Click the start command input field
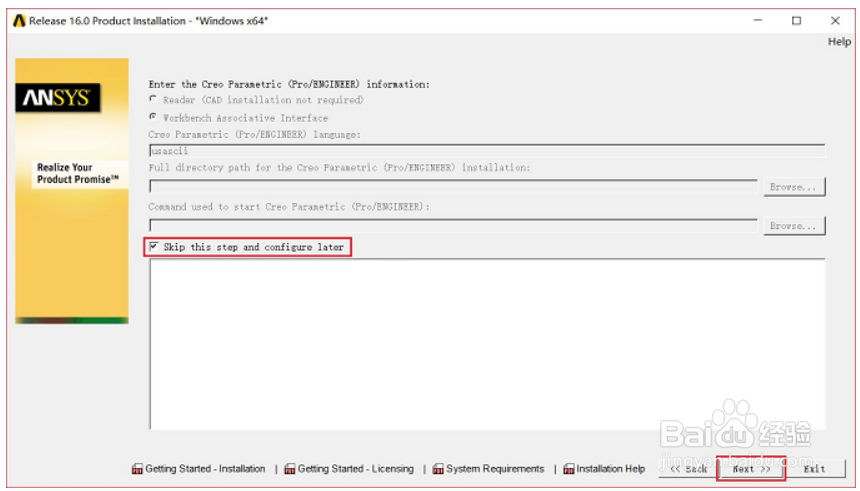The height and width of the screenshot is (491, 860). point(453,225)
